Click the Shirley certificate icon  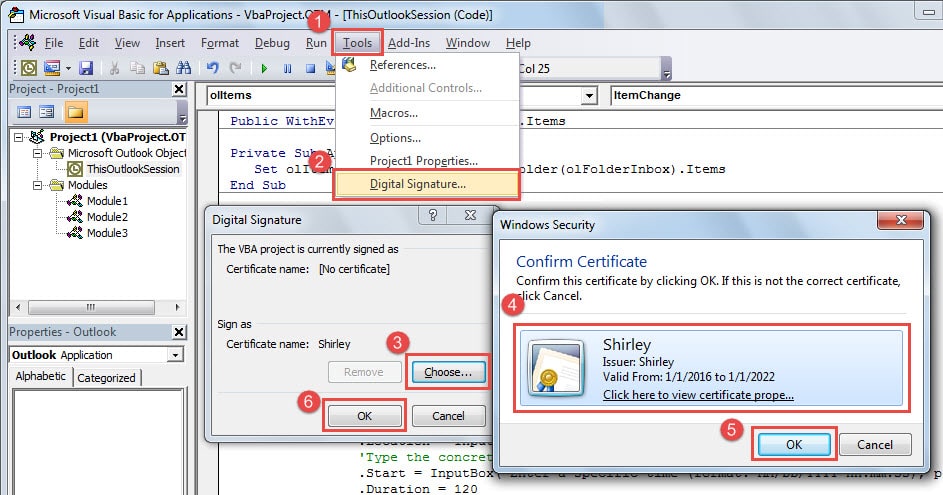[x=556, y=367]
